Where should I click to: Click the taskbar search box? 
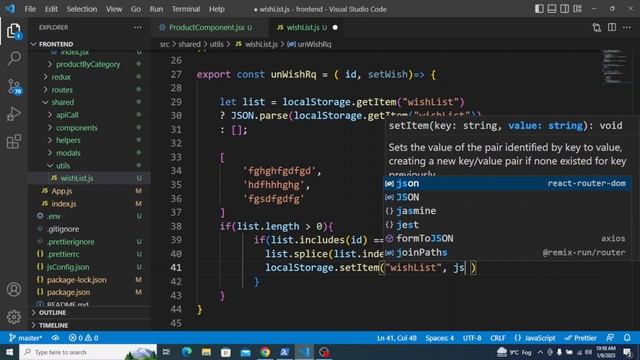pyautogui.click(x=88, y=352)
